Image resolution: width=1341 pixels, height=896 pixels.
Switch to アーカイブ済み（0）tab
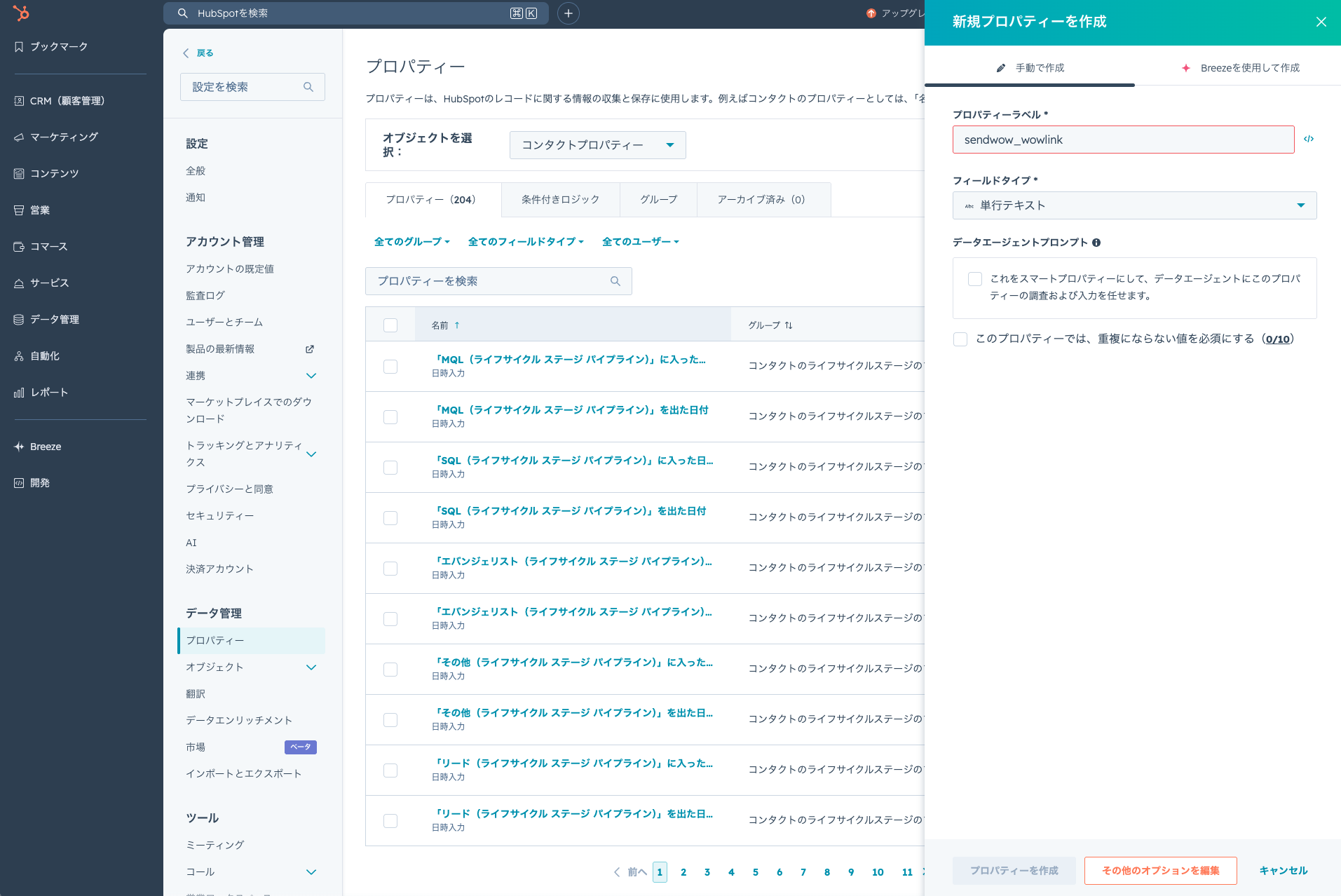(764, 200)
